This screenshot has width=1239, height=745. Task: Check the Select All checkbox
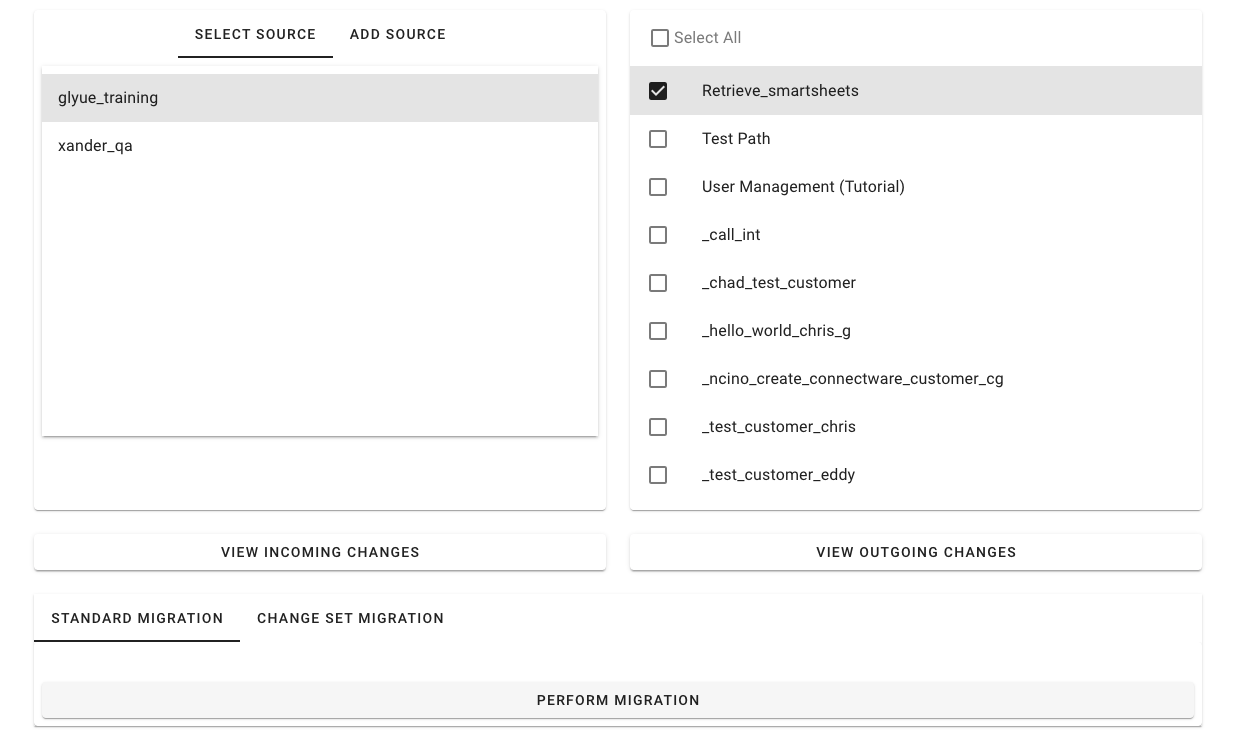(x=660, y=38)
